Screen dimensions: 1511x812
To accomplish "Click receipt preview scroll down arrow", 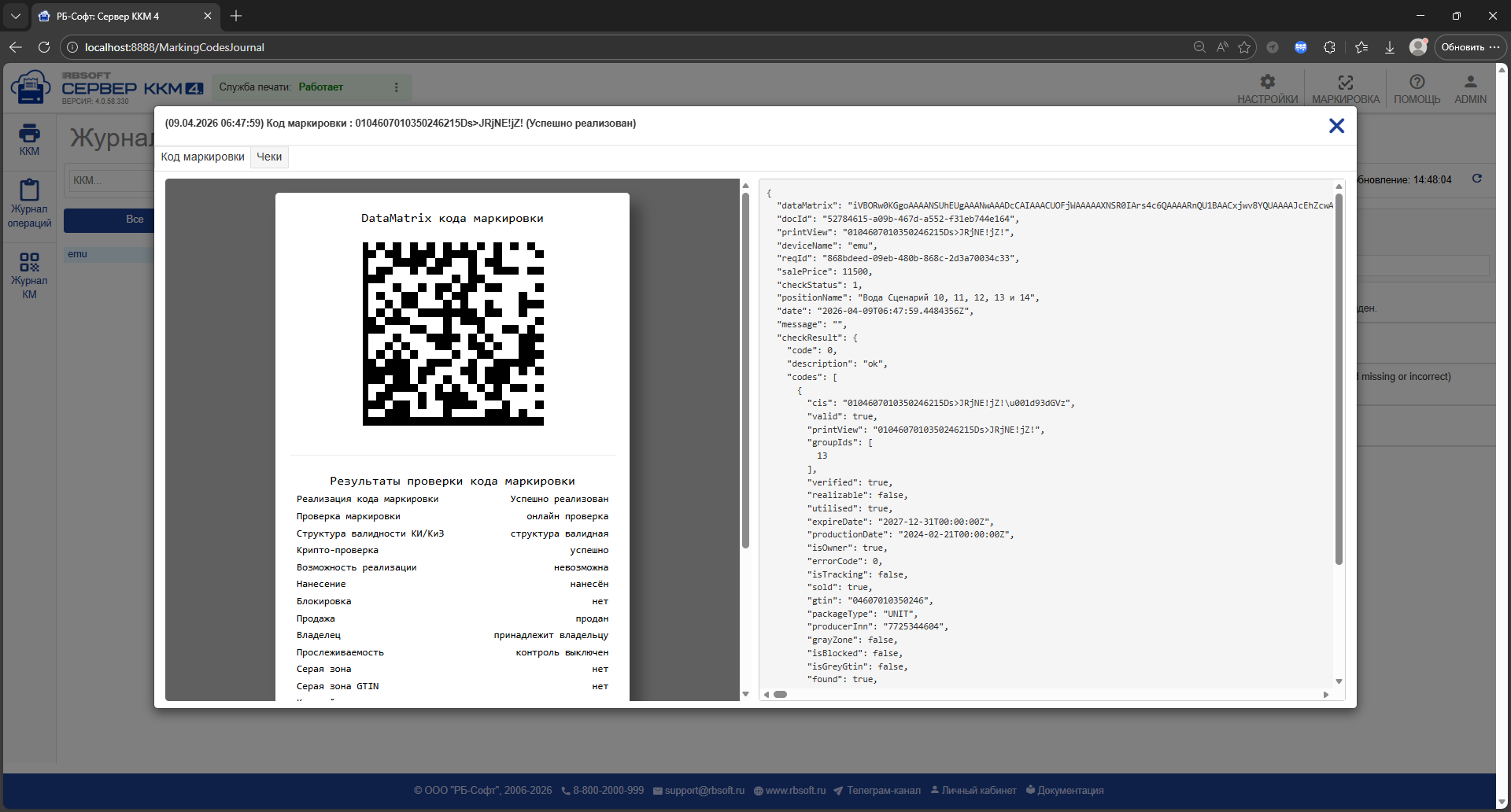I will click(745, 694).
